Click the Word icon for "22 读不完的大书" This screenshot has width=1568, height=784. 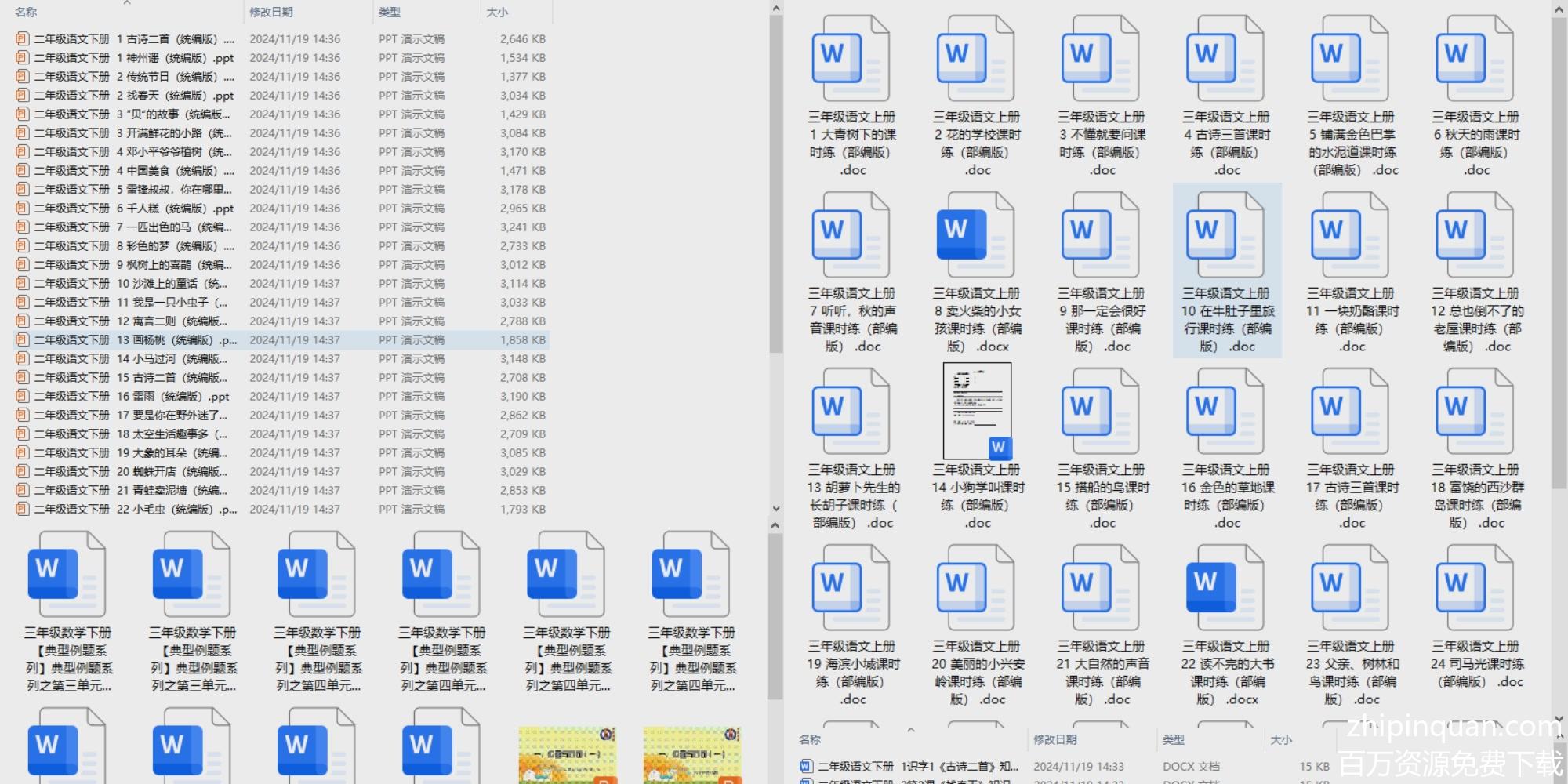coord(1225,588)
